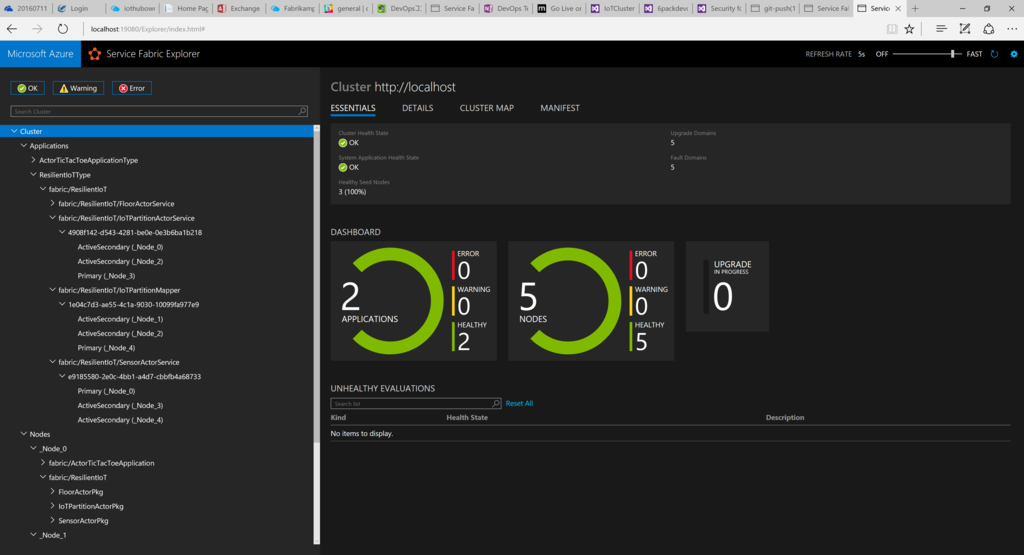The image size is (1024, 555).
Task: Click the browser forward arrow
Action: 37,29
